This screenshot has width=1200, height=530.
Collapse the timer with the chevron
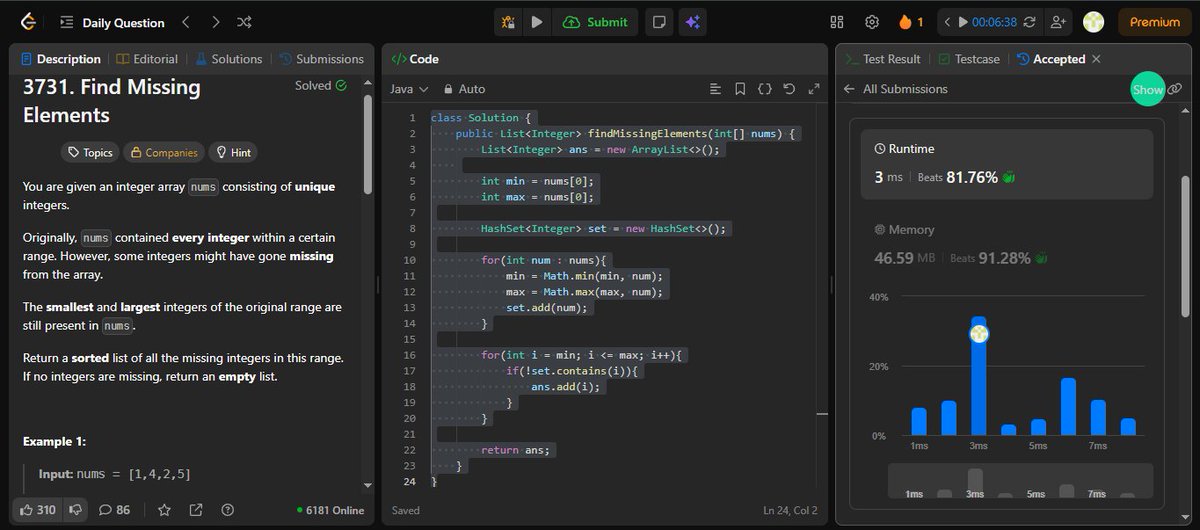click(947, 22)
